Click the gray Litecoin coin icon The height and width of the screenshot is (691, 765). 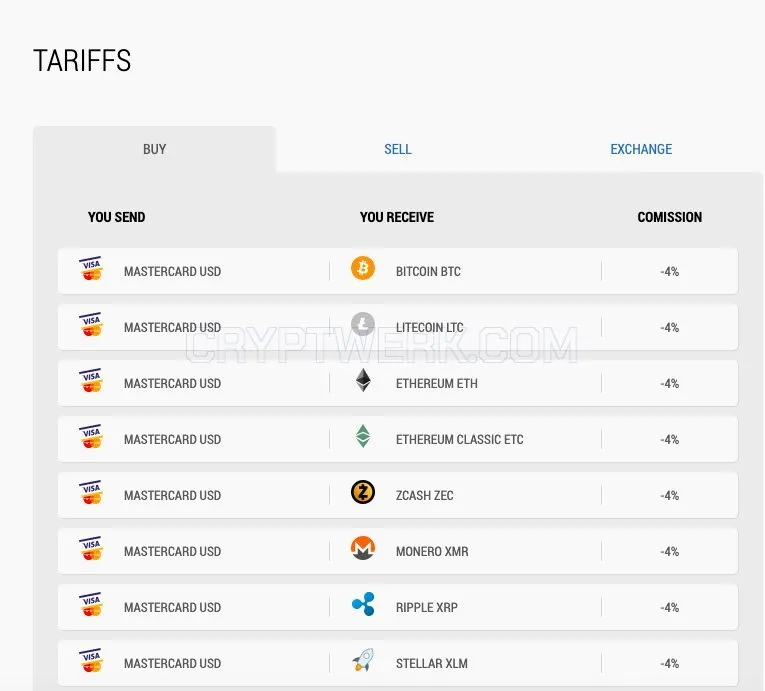(362, 324)
